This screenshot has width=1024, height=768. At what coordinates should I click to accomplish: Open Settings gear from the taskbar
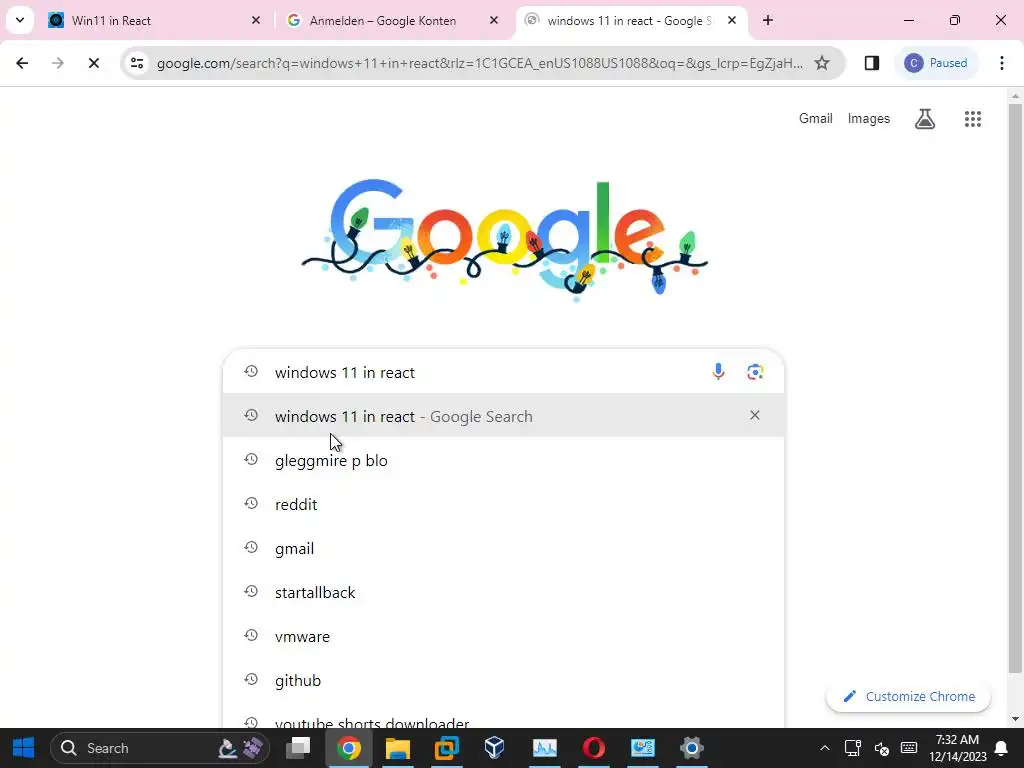click(691, 748)
